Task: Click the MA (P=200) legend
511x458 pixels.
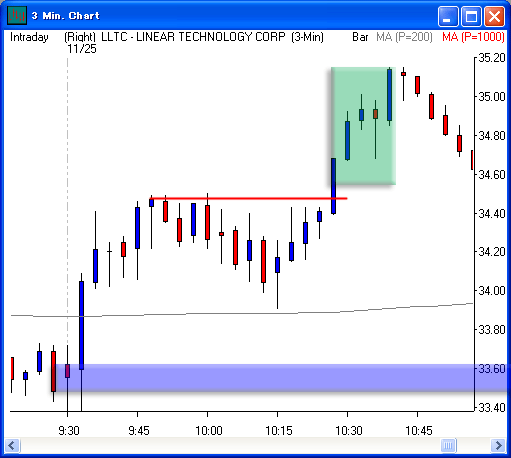Action: 404,37
